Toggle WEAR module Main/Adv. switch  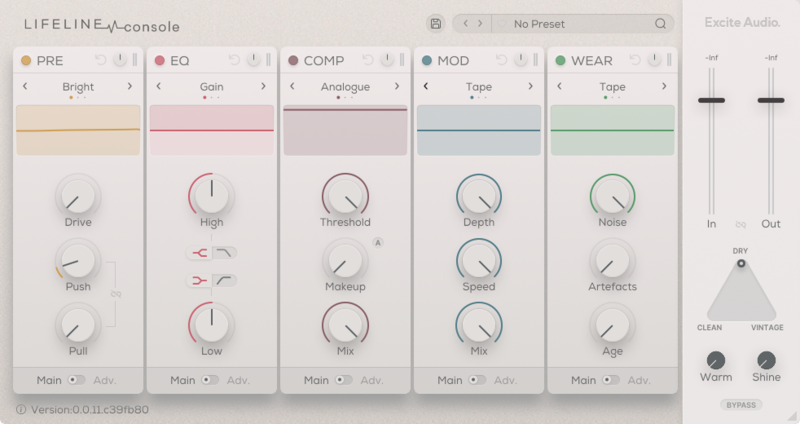point(609,380)
